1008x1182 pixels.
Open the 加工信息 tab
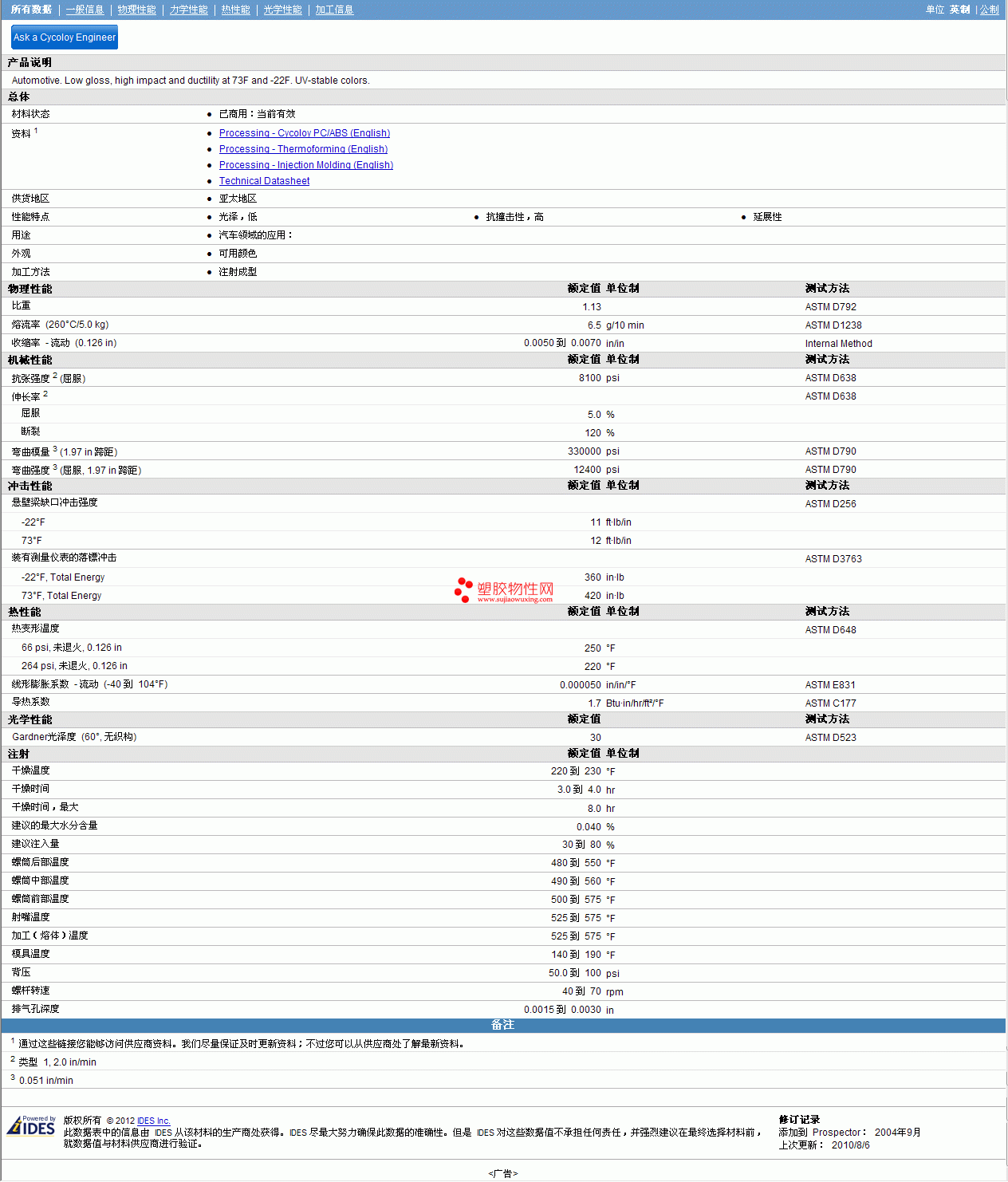[x=334, y=10]
